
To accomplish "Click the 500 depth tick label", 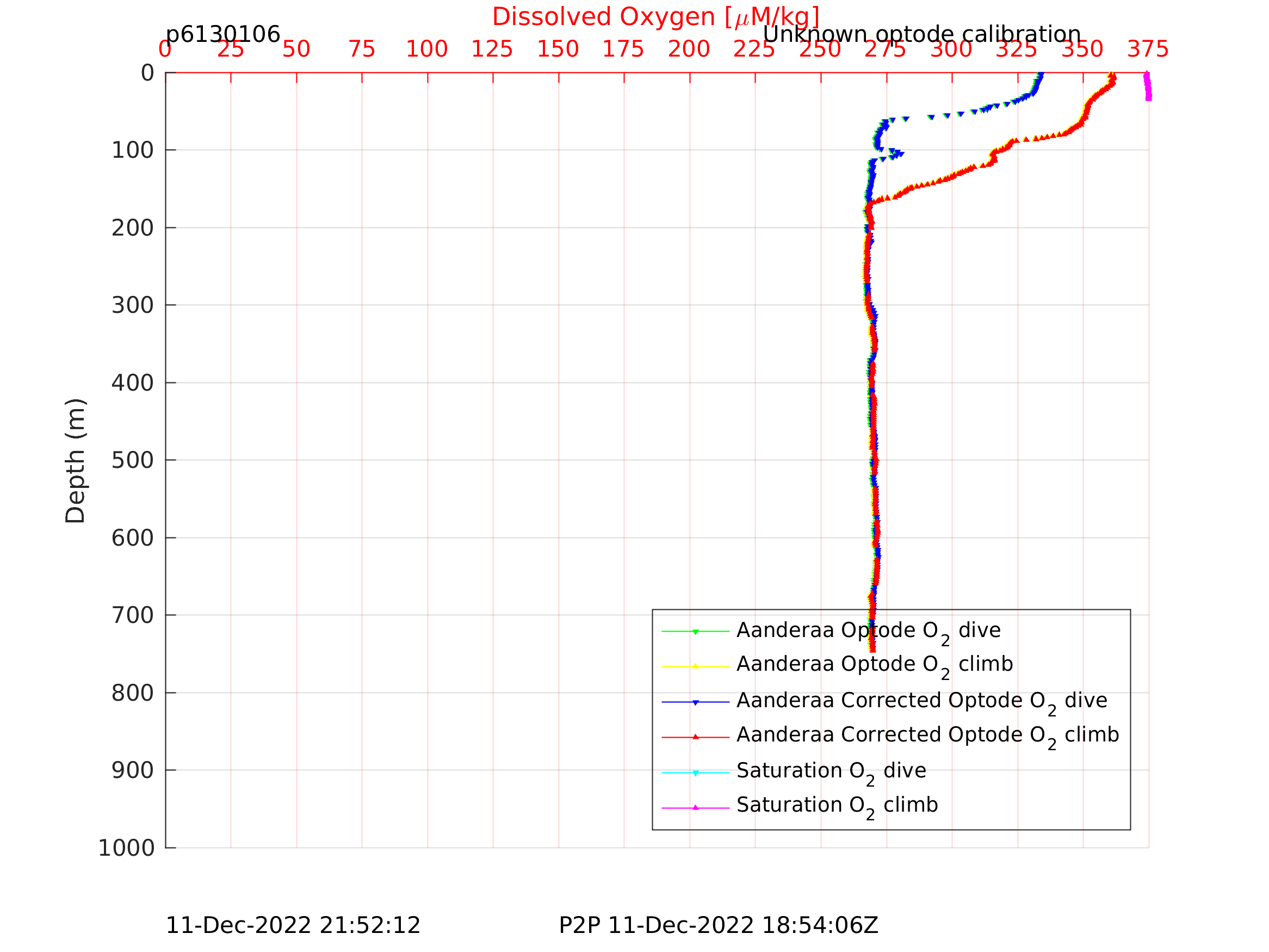I will (133, 460).
